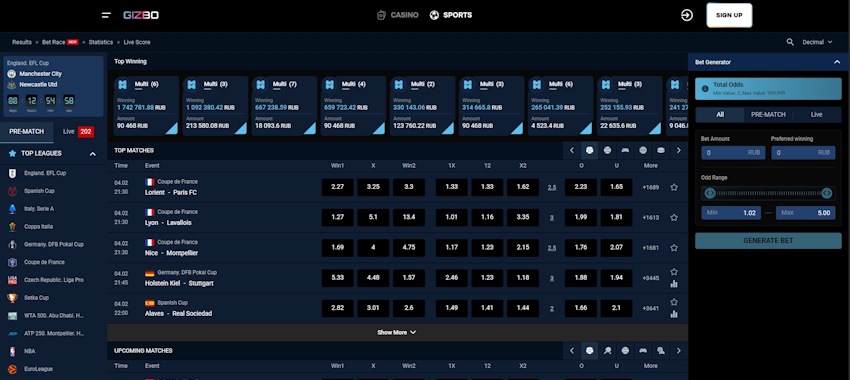850x380 pixels.
Task: Go to next sports in Top Matches
Action: [679, 150]
